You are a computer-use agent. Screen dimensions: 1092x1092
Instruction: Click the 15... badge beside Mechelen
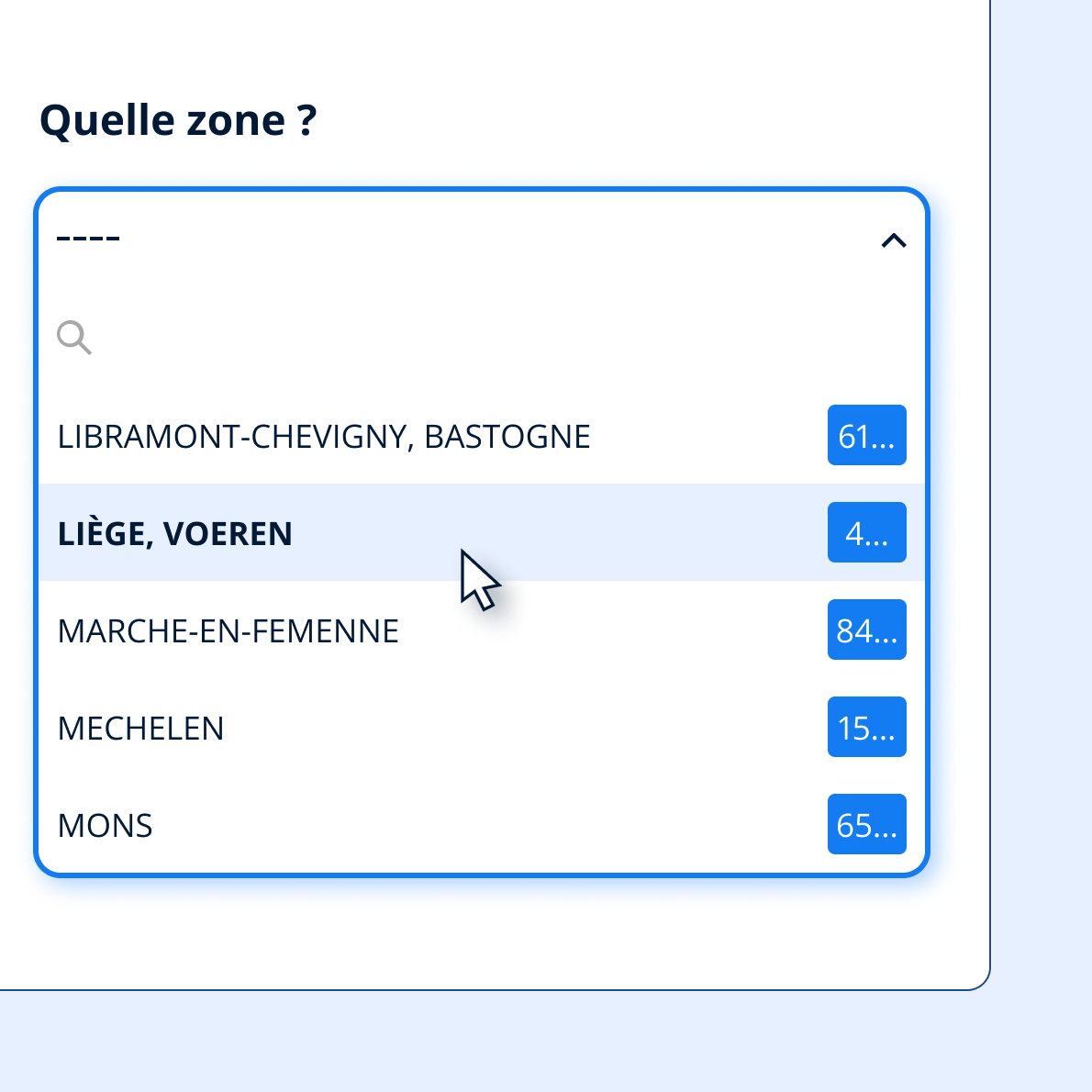(x=866, y=727)
